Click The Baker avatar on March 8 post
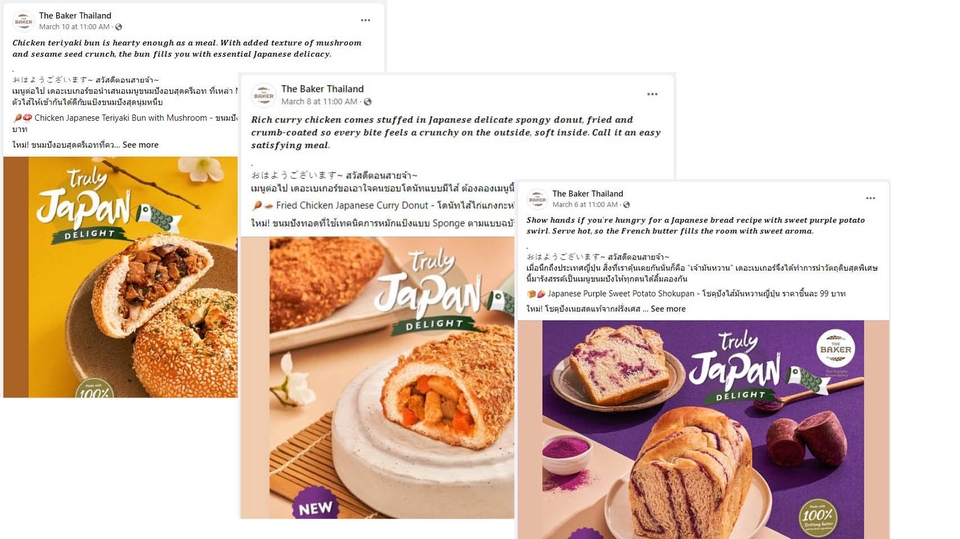This screenshot has height=539, width=960. 264,96
